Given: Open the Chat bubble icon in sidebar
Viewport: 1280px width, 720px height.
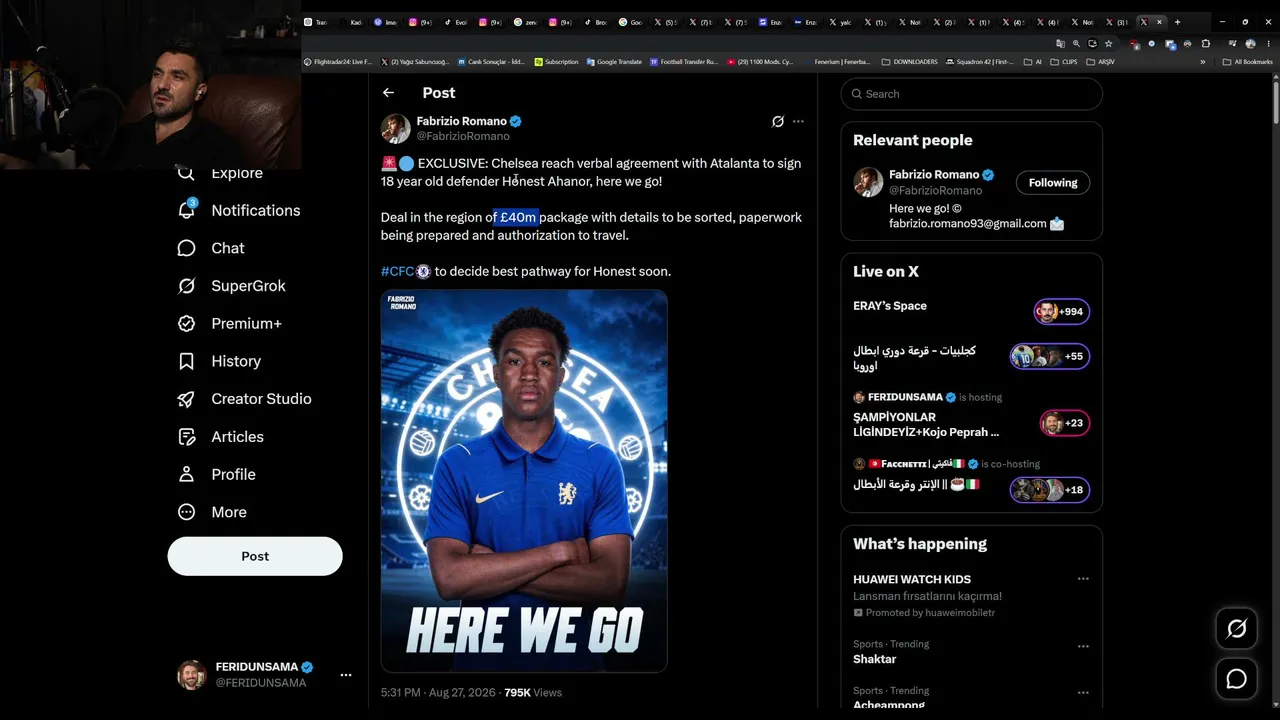Looking at the screenshot, I should pyautogui.click(x=186, y=248).
